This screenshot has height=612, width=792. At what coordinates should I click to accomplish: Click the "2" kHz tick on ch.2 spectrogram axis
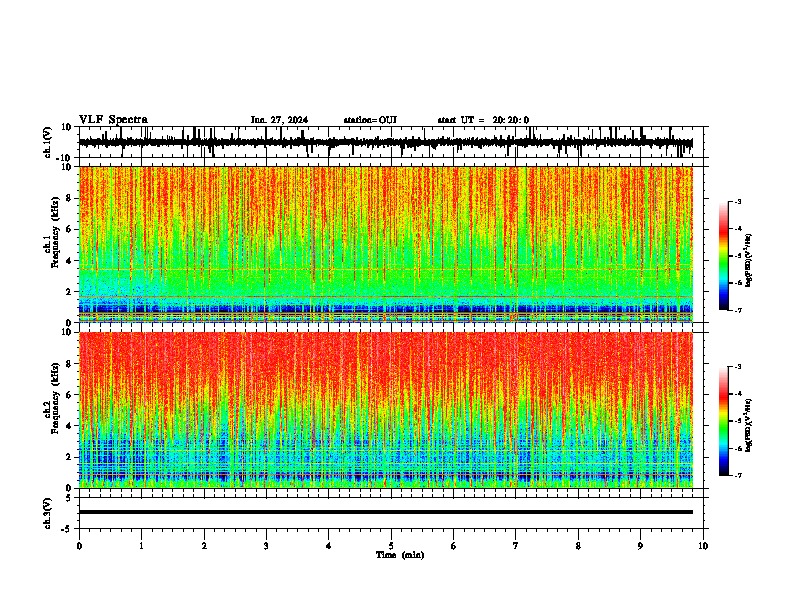69,457
